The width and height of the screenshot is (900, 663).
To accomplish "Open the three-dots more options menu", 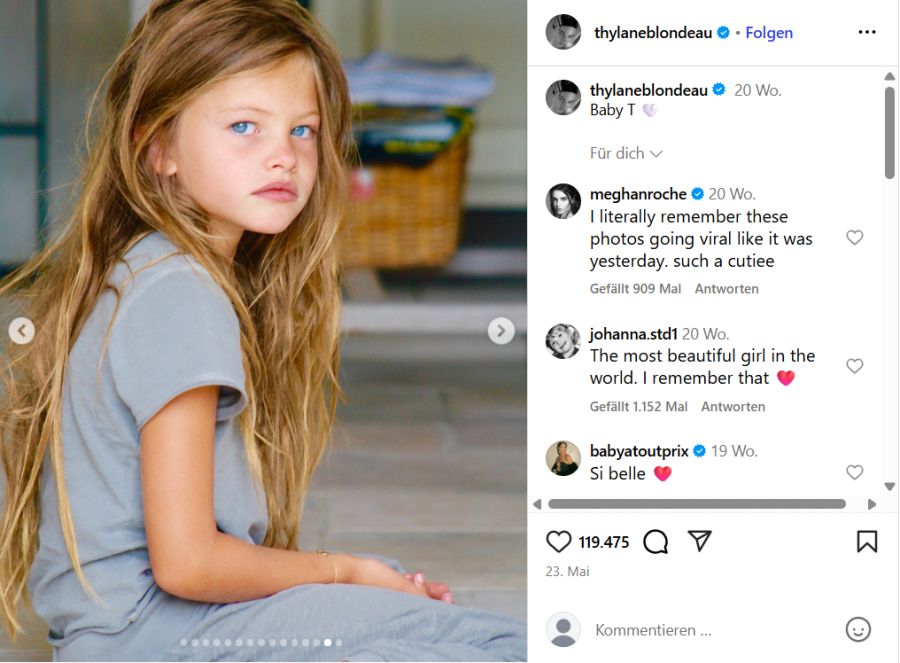I will tap(867, 32).
